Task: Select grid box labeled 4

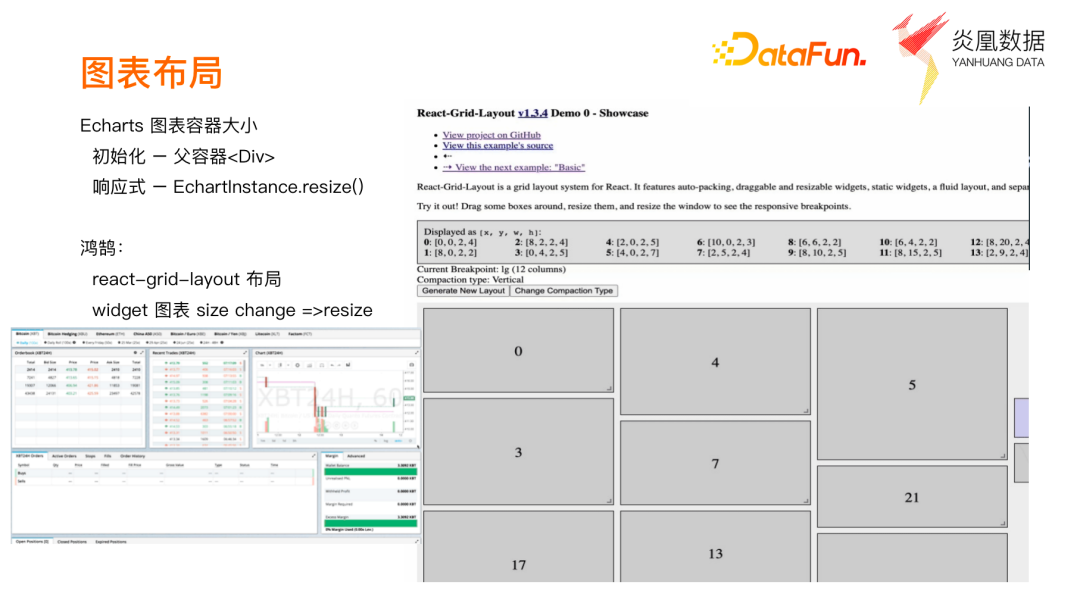Action: point(715,362)
